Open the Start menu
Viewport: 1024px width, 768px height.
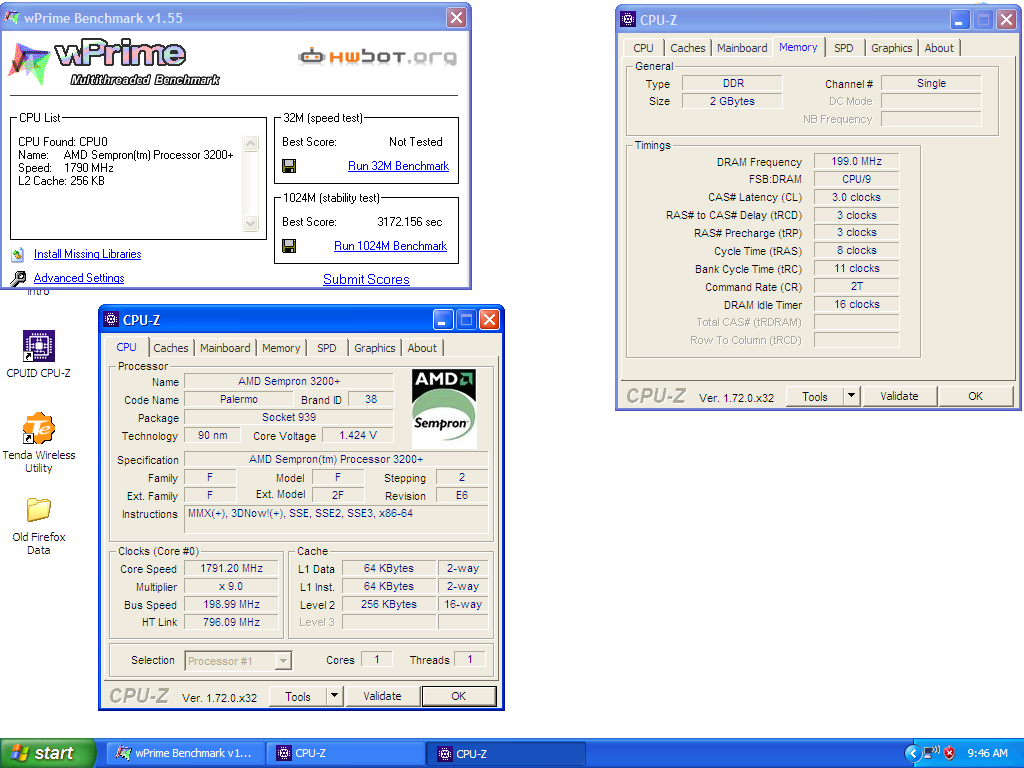point(48,753)
